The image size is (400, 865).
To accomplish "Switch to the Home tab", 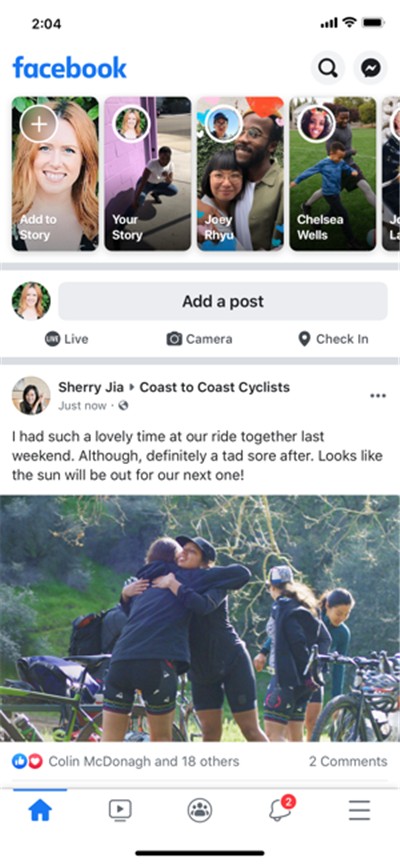I will click(x=40, y=810).
